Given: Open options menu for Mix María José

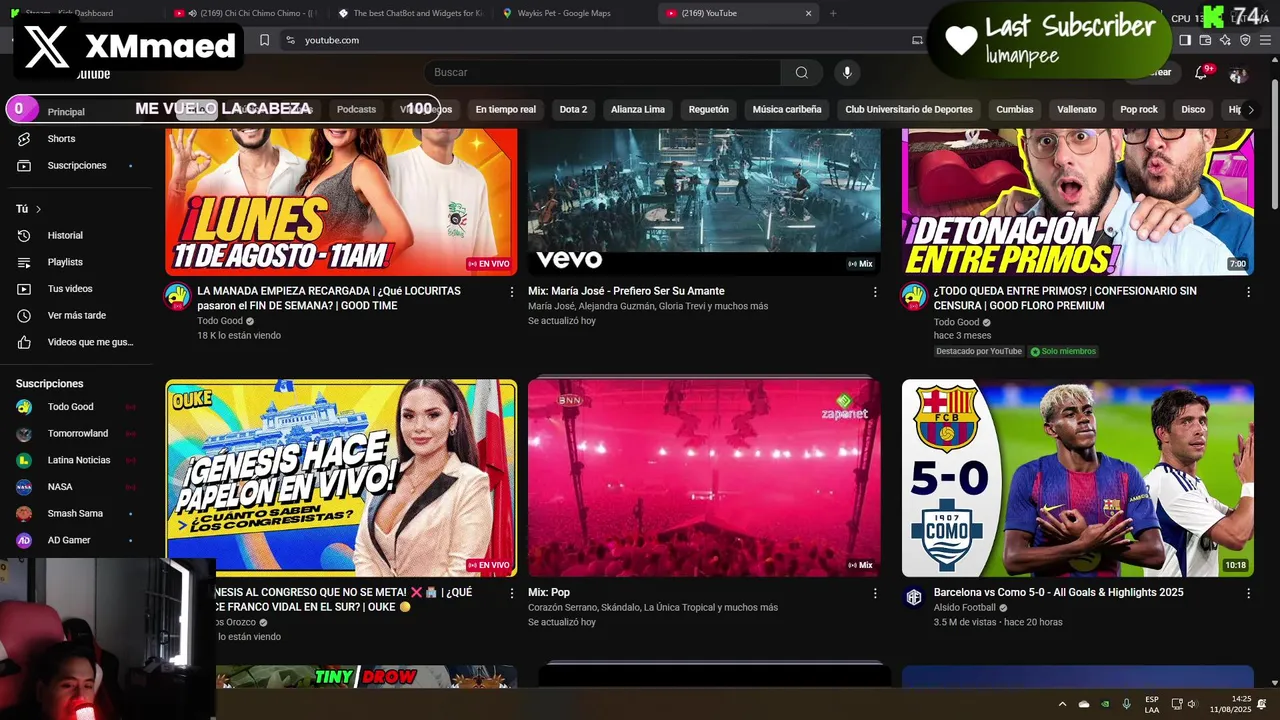Looking at the screenshot, I should click(875, 292).
